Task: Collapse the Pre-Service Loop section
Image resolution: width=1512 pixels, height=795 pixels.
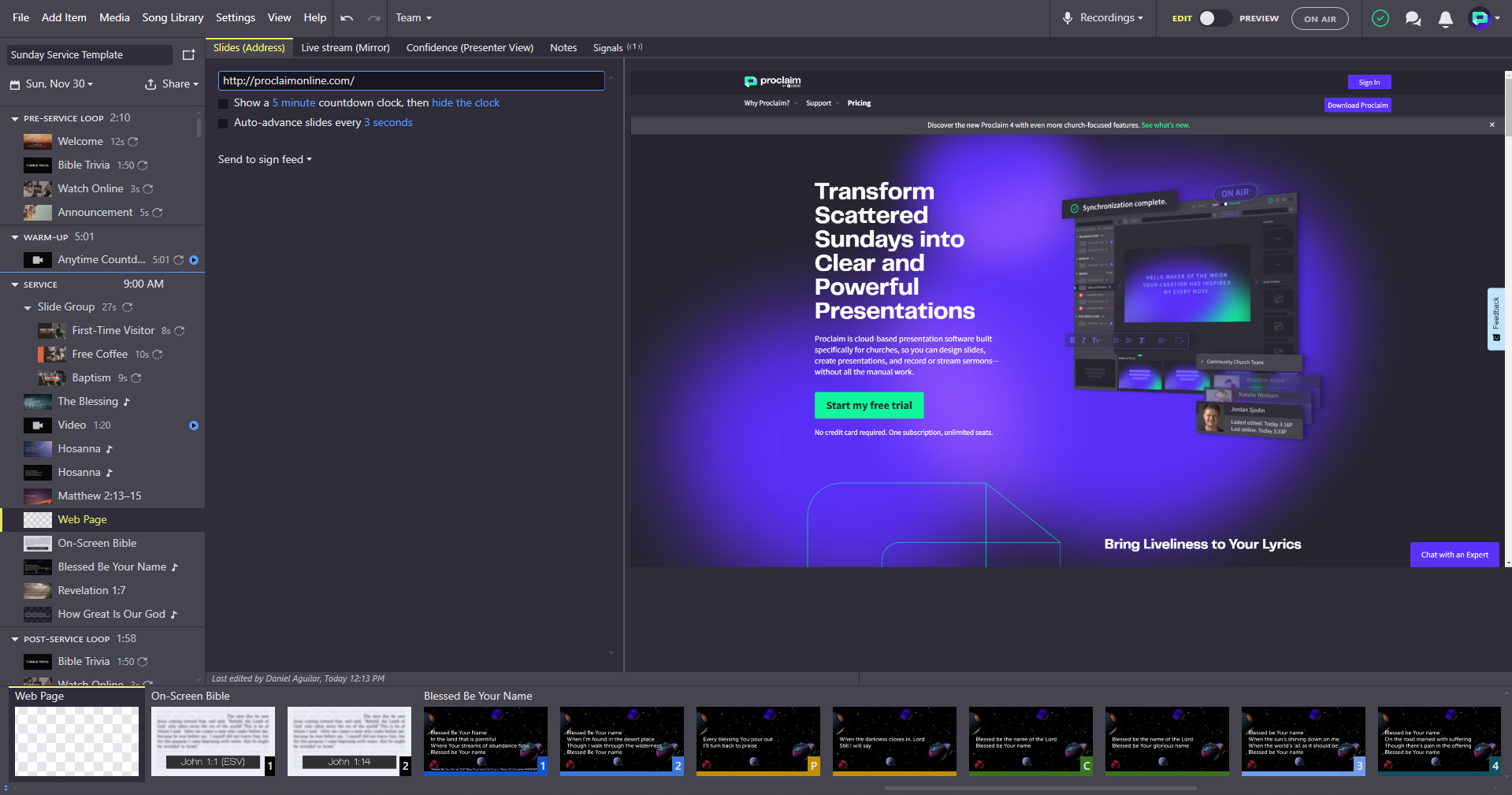Action: click(15, 119)
